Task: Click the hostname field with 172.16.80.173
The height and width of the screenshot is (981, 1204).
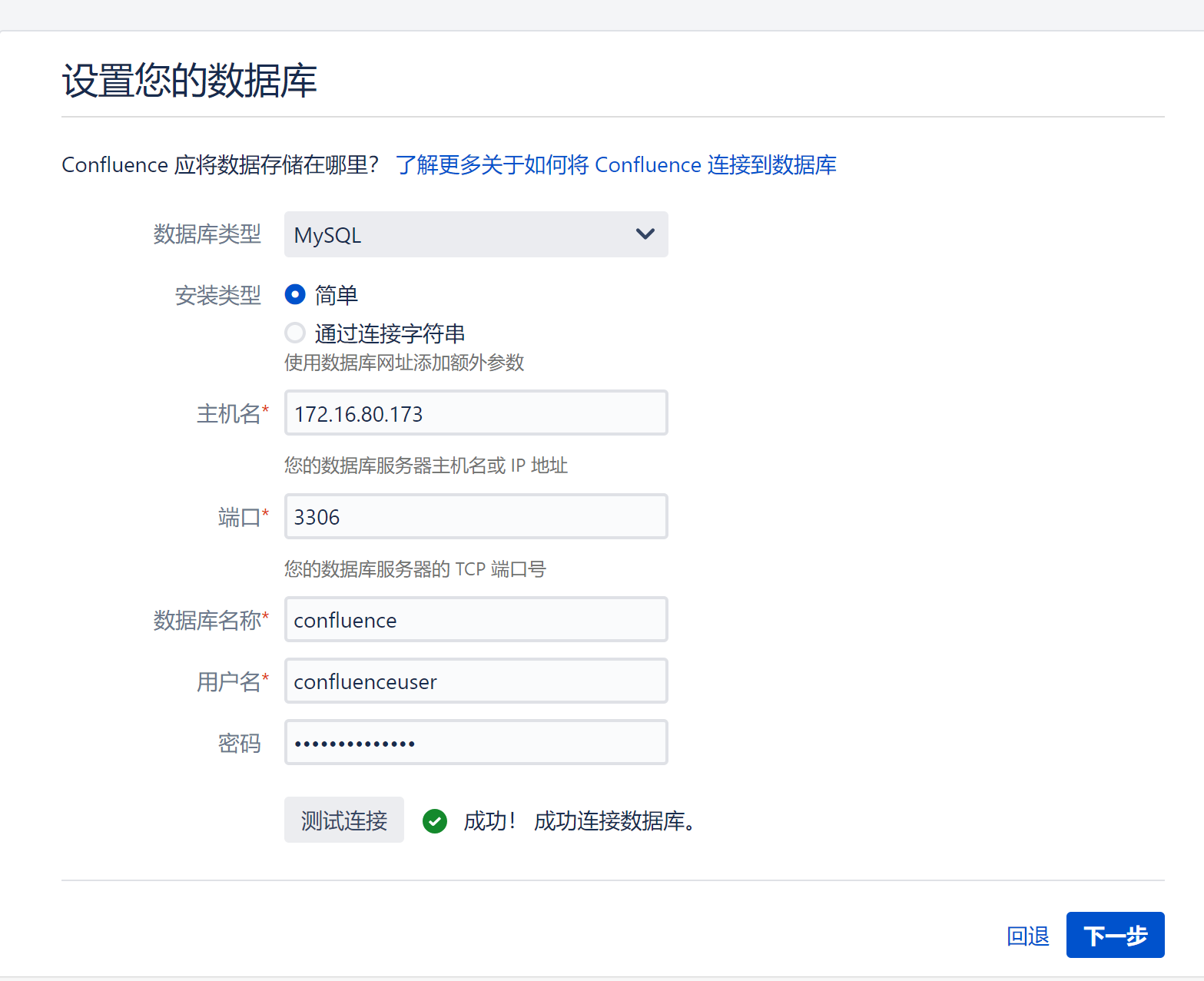Action: click(x=476, y=413)
